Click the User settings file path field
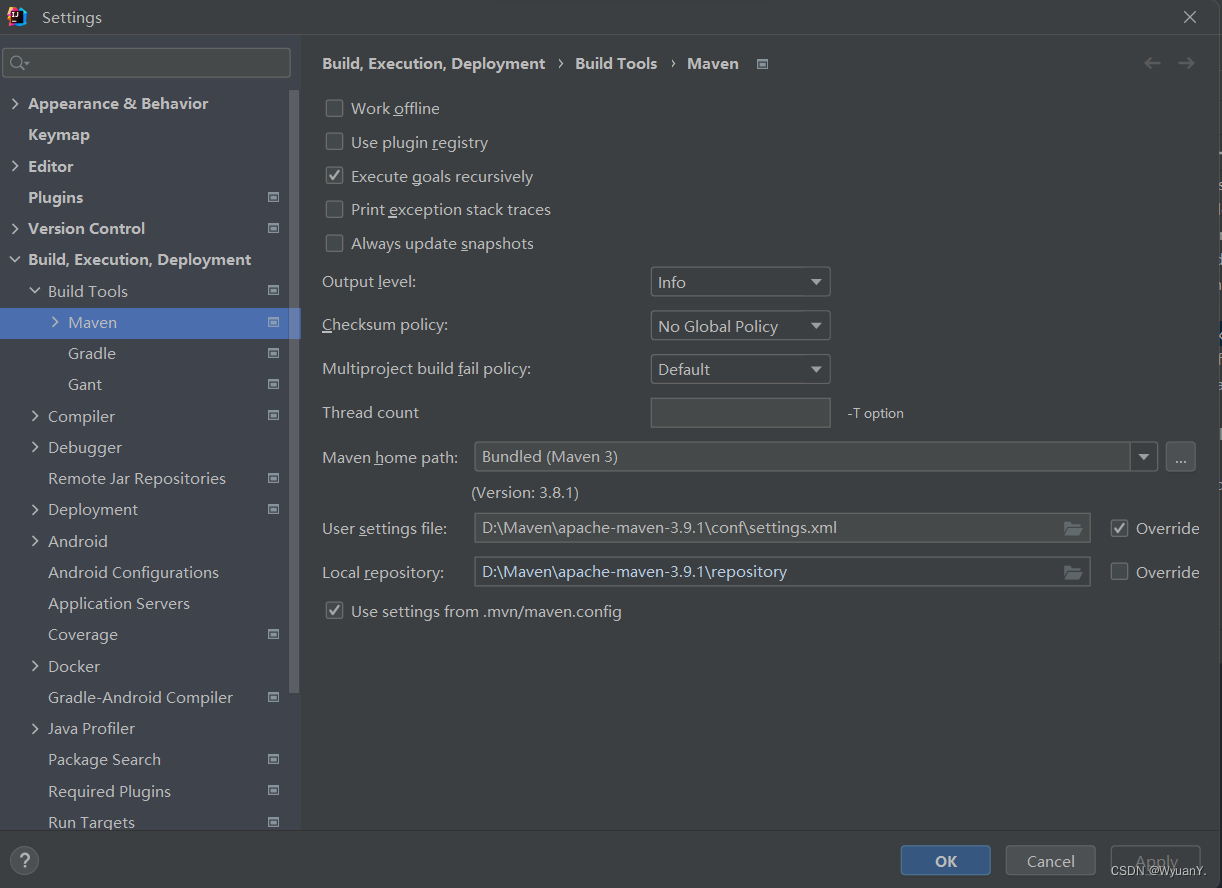 pos(782,528)
